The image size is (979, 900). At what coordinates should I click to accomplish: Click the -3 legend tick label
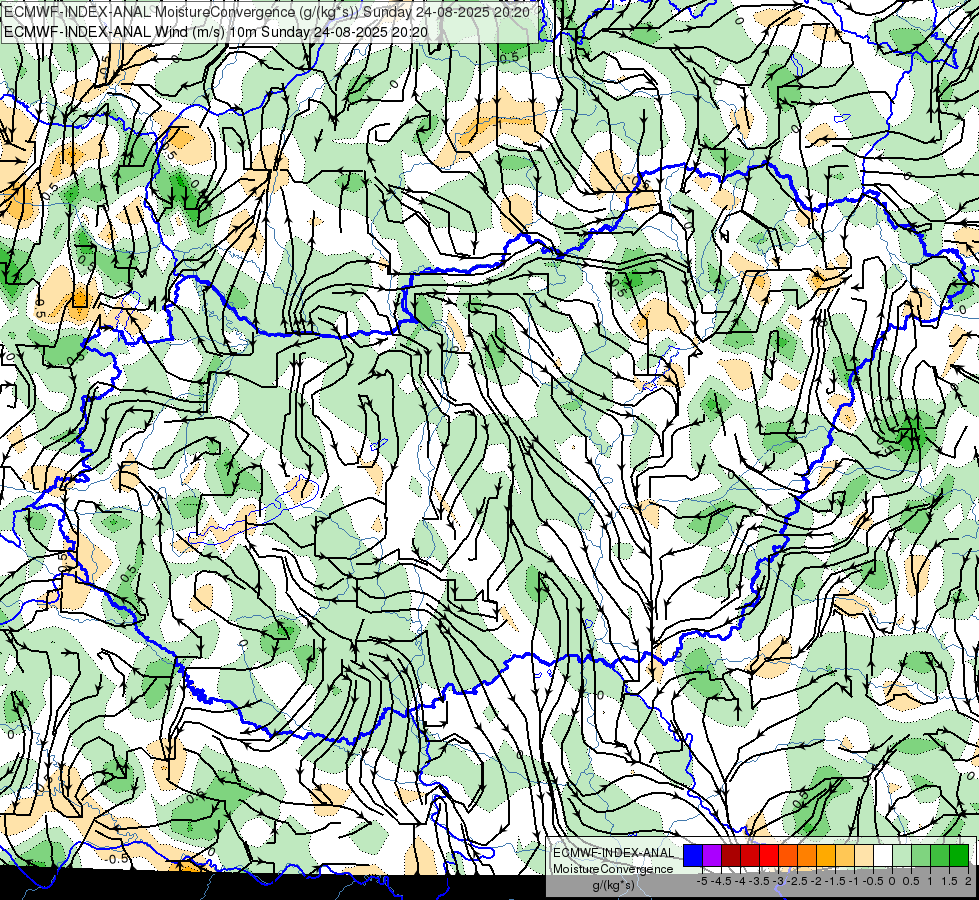point(779,881)
